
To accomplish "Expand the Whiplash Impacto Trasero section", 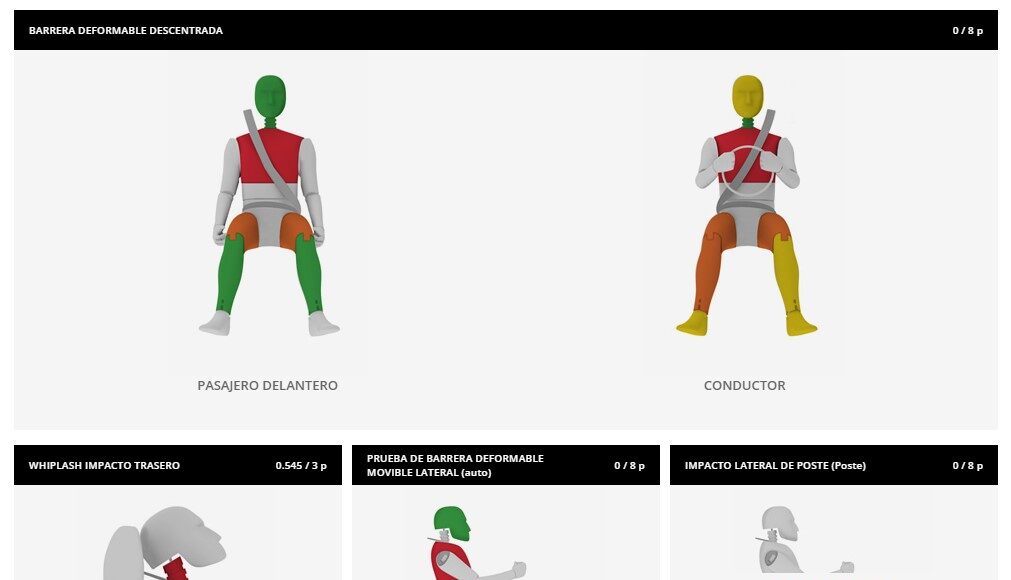I will click(x=178, y=465).
